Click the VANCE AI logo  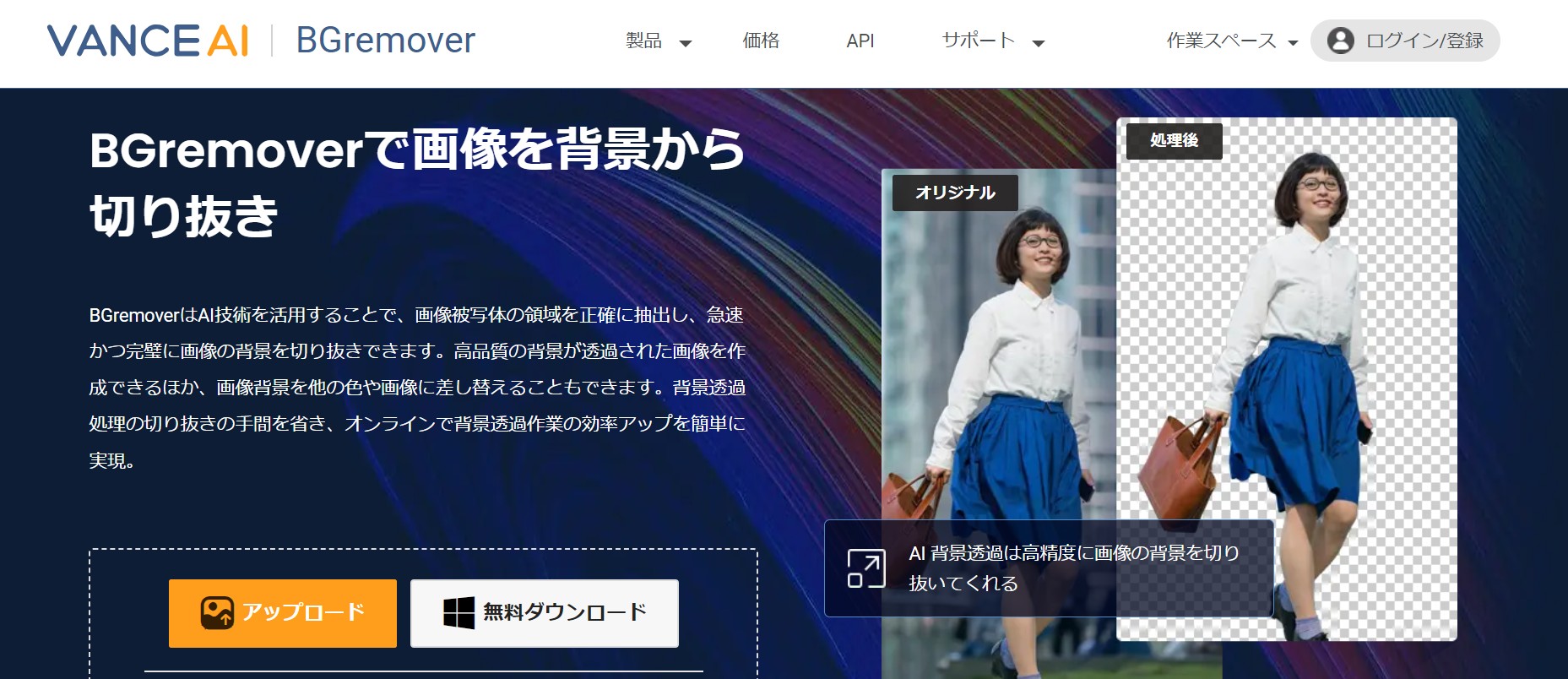click(148, 41)
